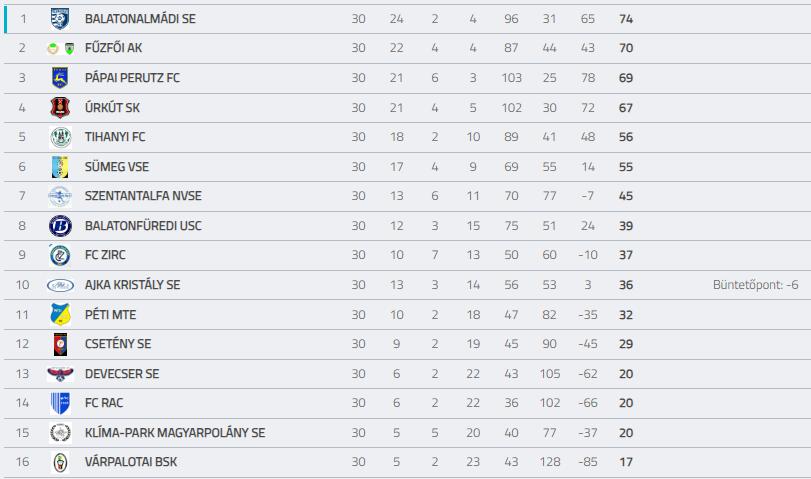Click the Péti MTE yellow-blue shield
Image resolution: width=811 pixels, height=479 pixels.
(x=60, y=315)
